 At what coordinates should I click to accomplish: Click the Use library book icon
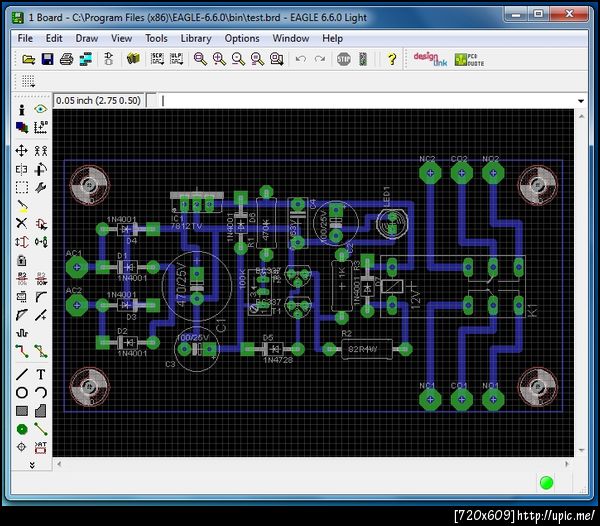tap(133, 59)
